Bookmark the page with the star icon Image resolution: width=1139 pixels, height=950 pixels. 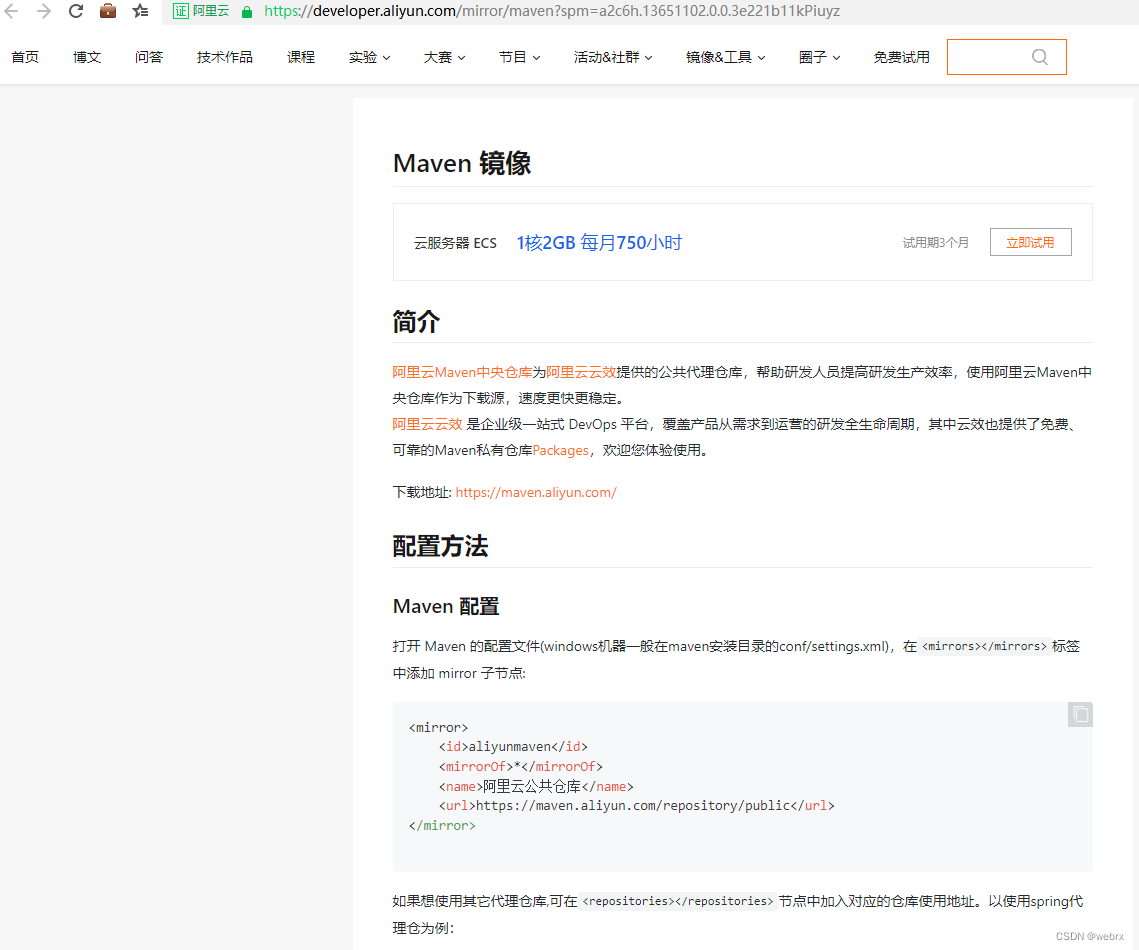click(140, 11)
